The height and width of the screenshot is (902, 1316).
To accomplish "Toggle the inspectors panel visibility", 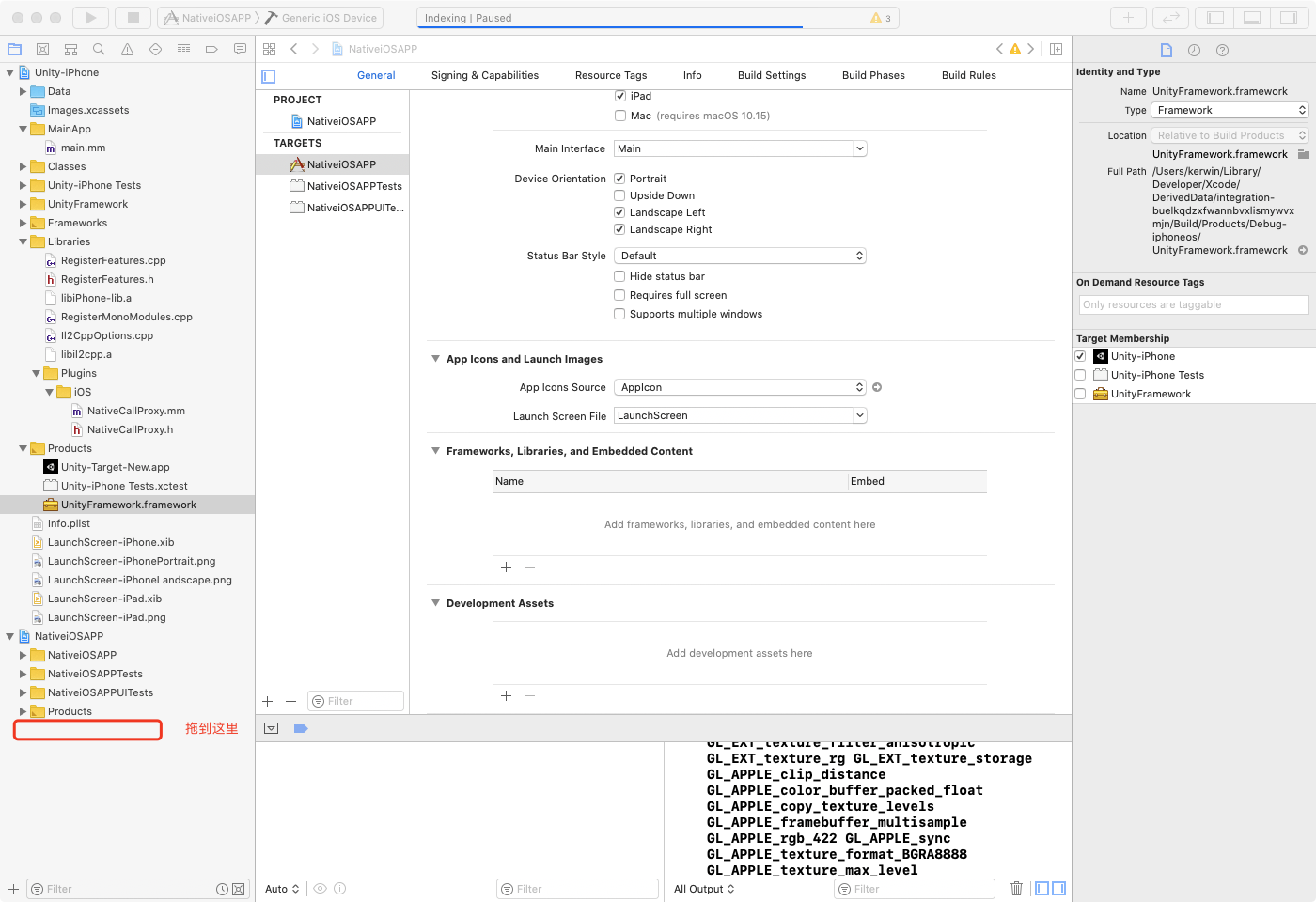I will [x=1289, y=18].
